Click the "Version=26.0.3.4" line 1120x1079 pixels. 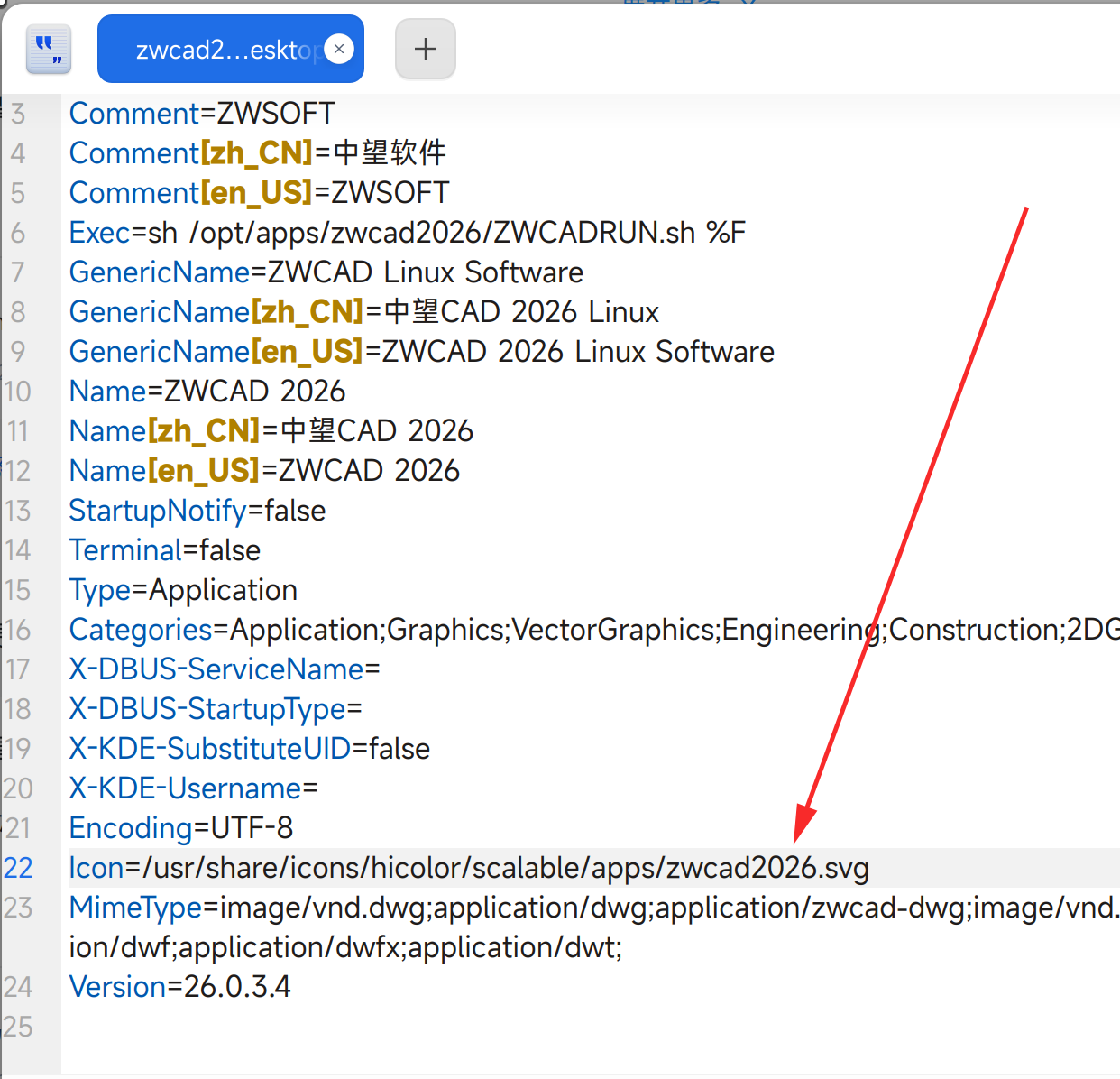point(180,987)
